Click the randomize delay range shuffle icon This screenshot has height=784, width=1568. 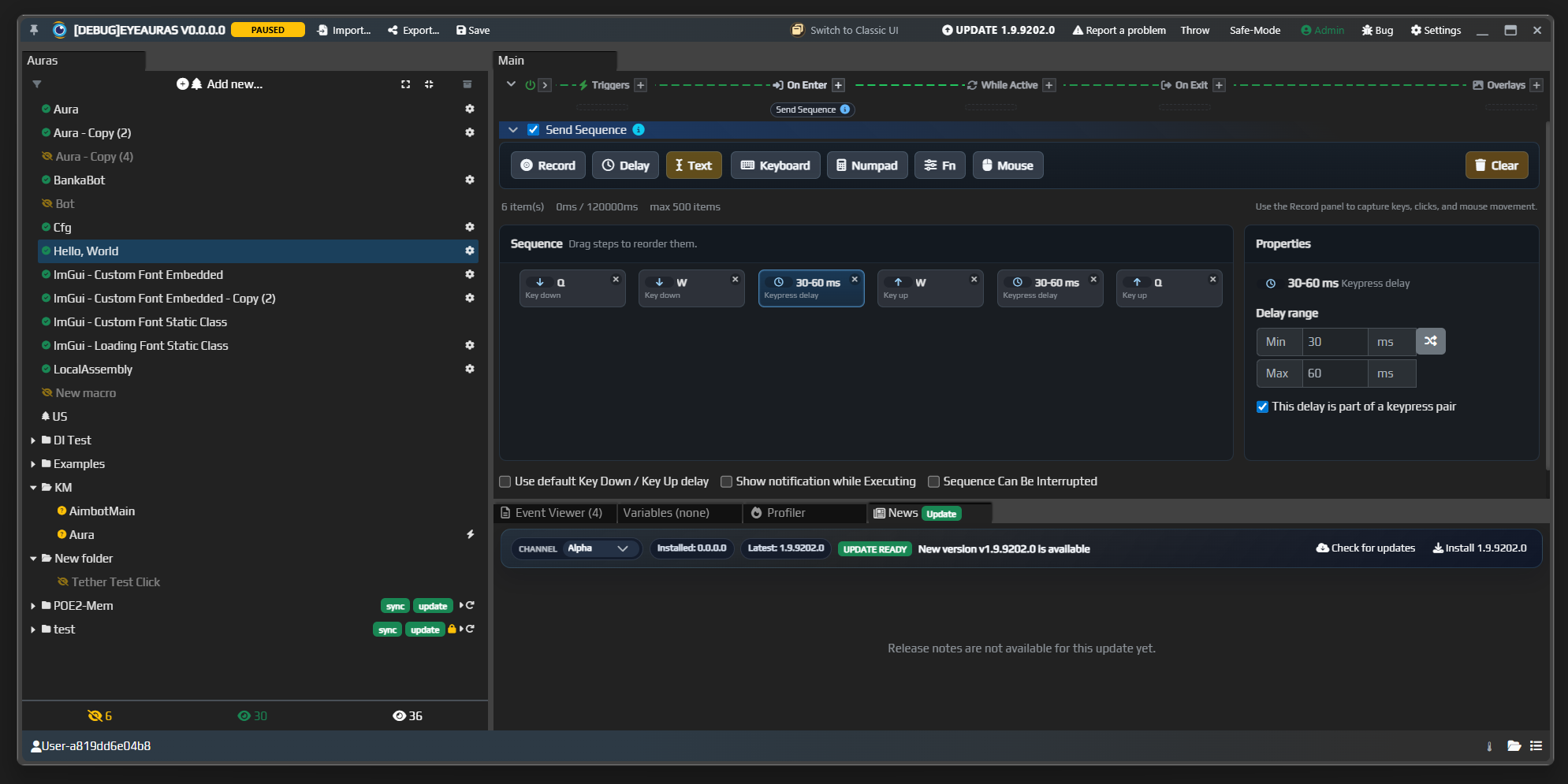pos(1430,341)
